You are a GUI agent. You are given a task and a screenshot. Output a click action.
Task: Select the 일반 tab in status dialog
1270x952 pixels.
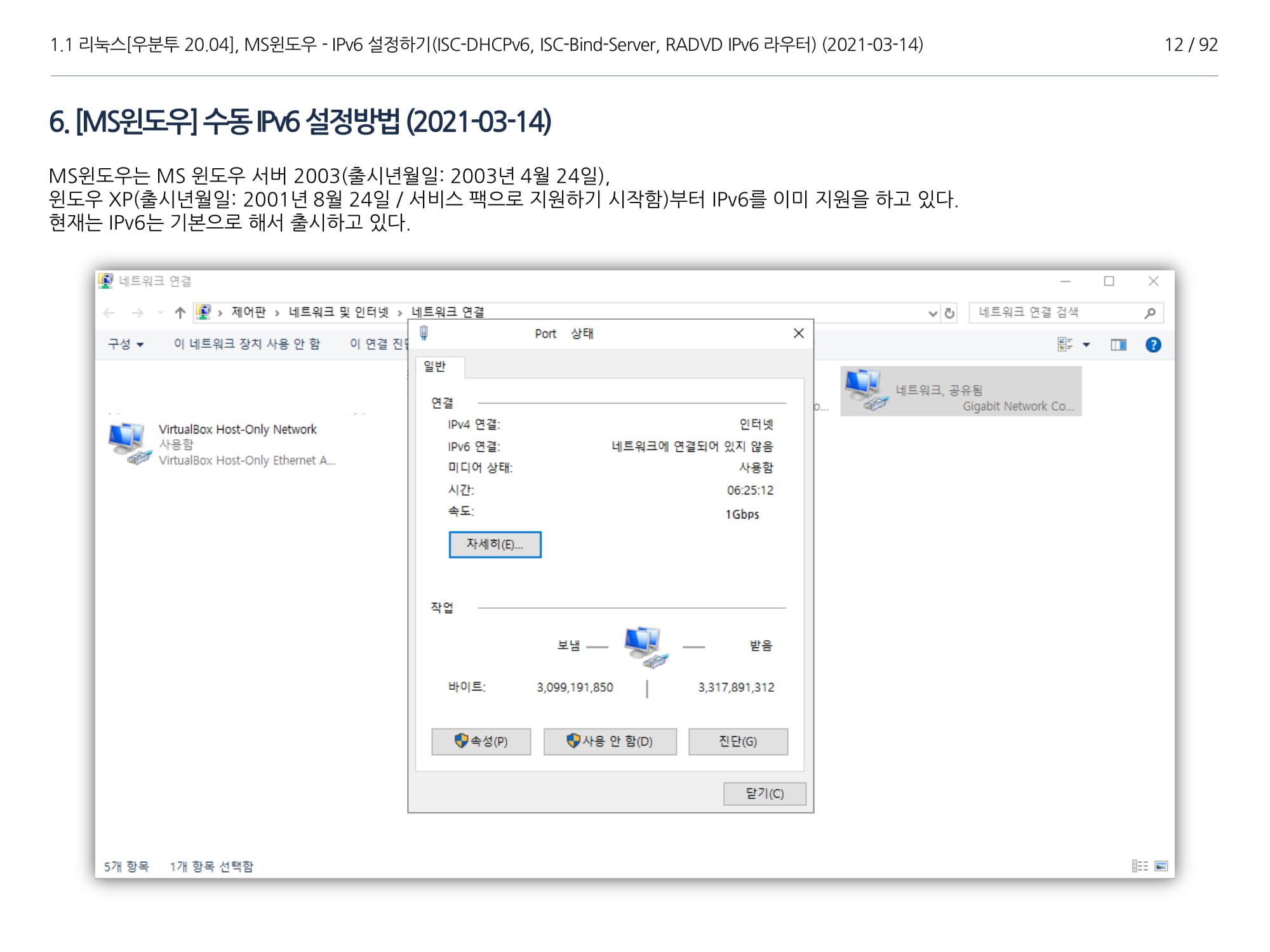click(x=435, y=366)
